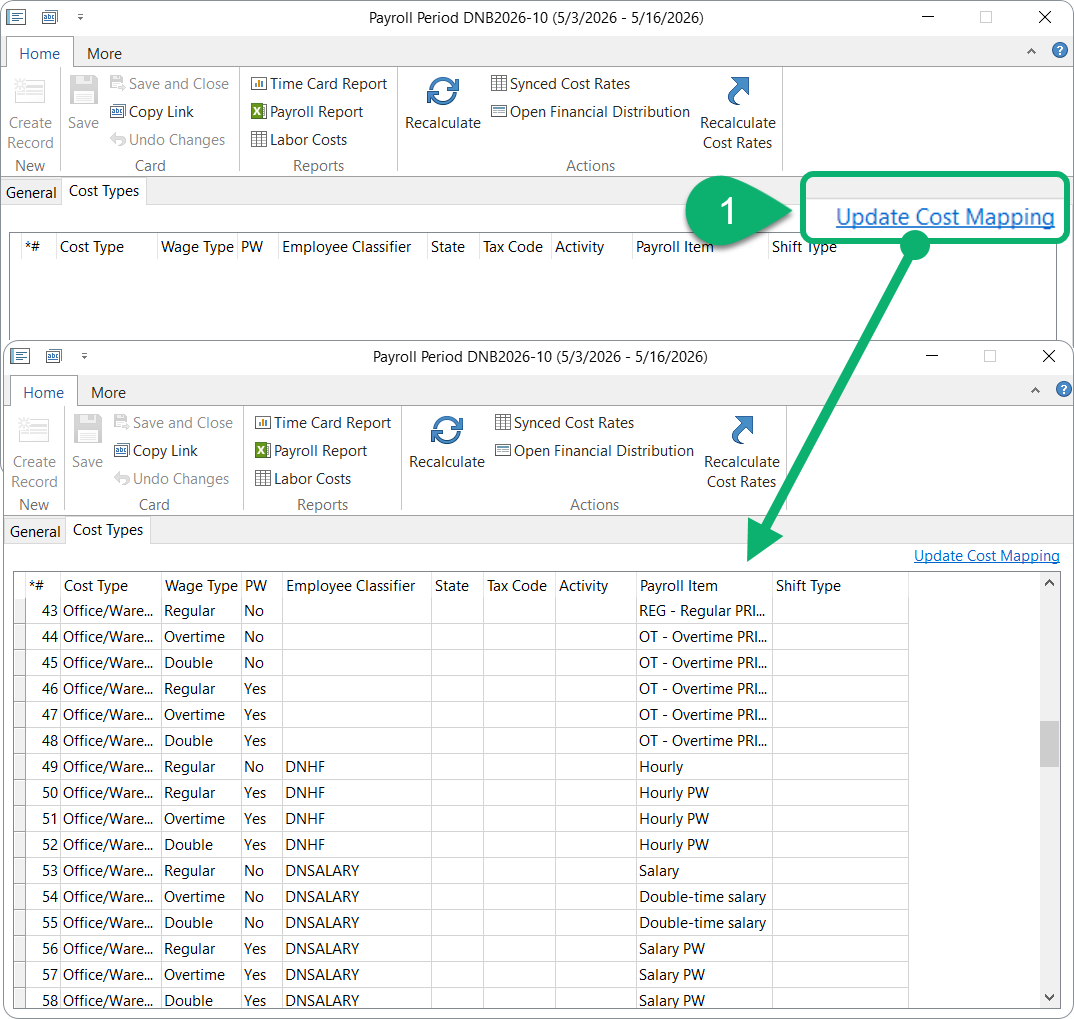Image resolution: width=1074 pixels, height=1019 pixels.
Task: Open quick access dropdown in bottom window
Action: coord(84,356)
